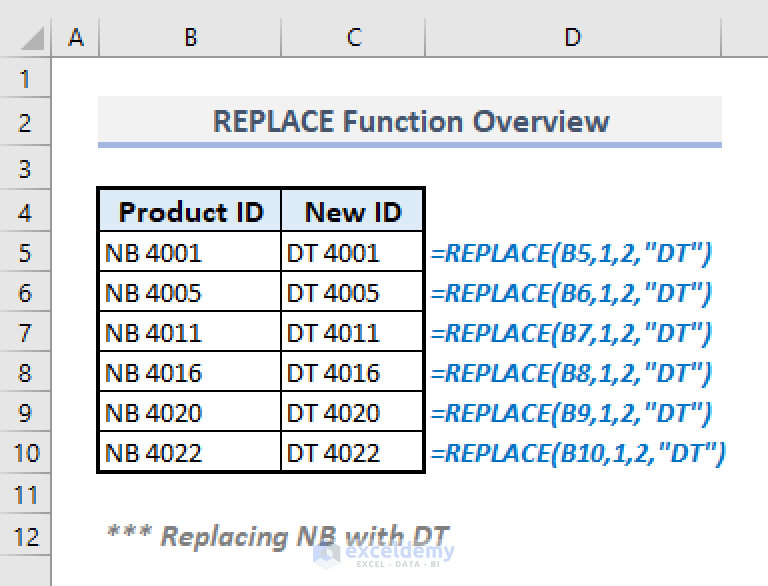Viewport: 768px width, 586px height.
Task: Click cell containing DT 4011
Action: tap(352, 332)
